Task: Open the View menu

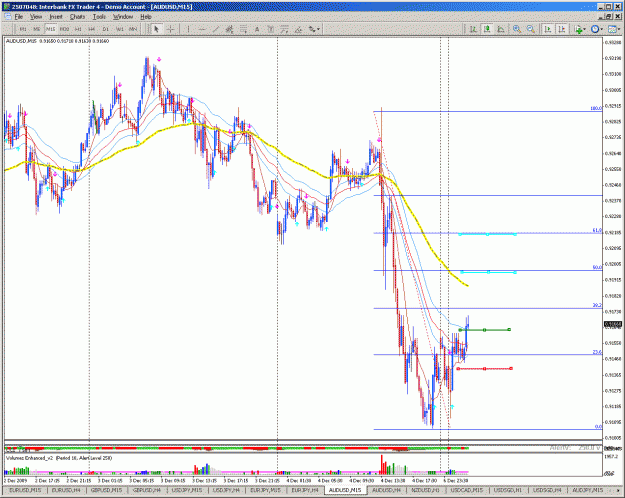Action: [36, 17]
